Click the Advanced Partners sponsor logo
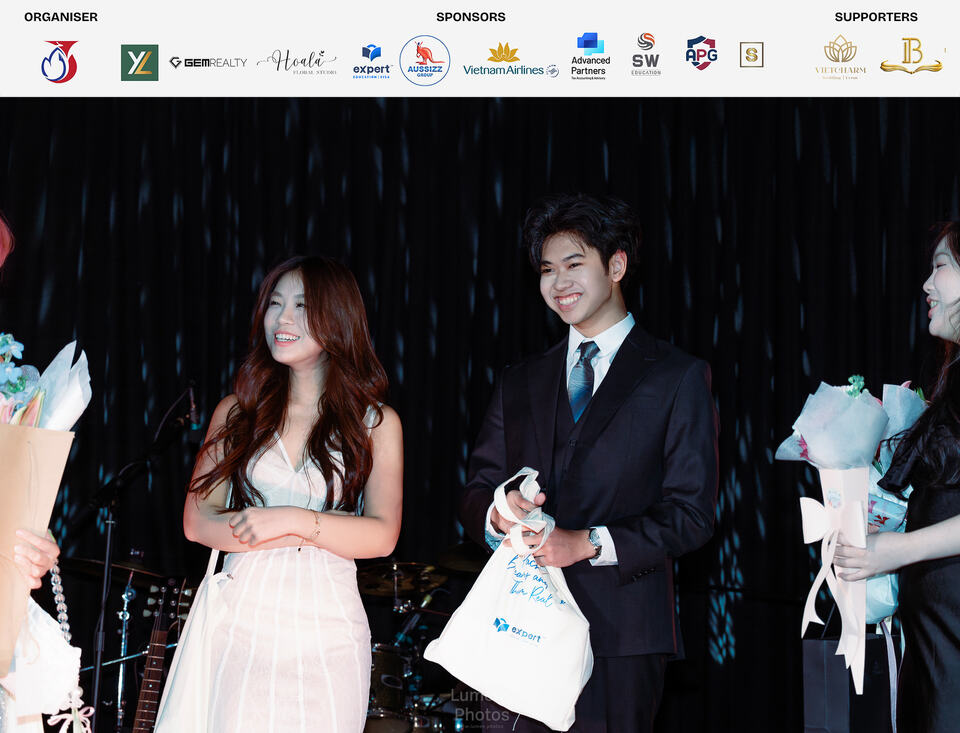Screen dimensions: 960x733 tap(590, 56)
